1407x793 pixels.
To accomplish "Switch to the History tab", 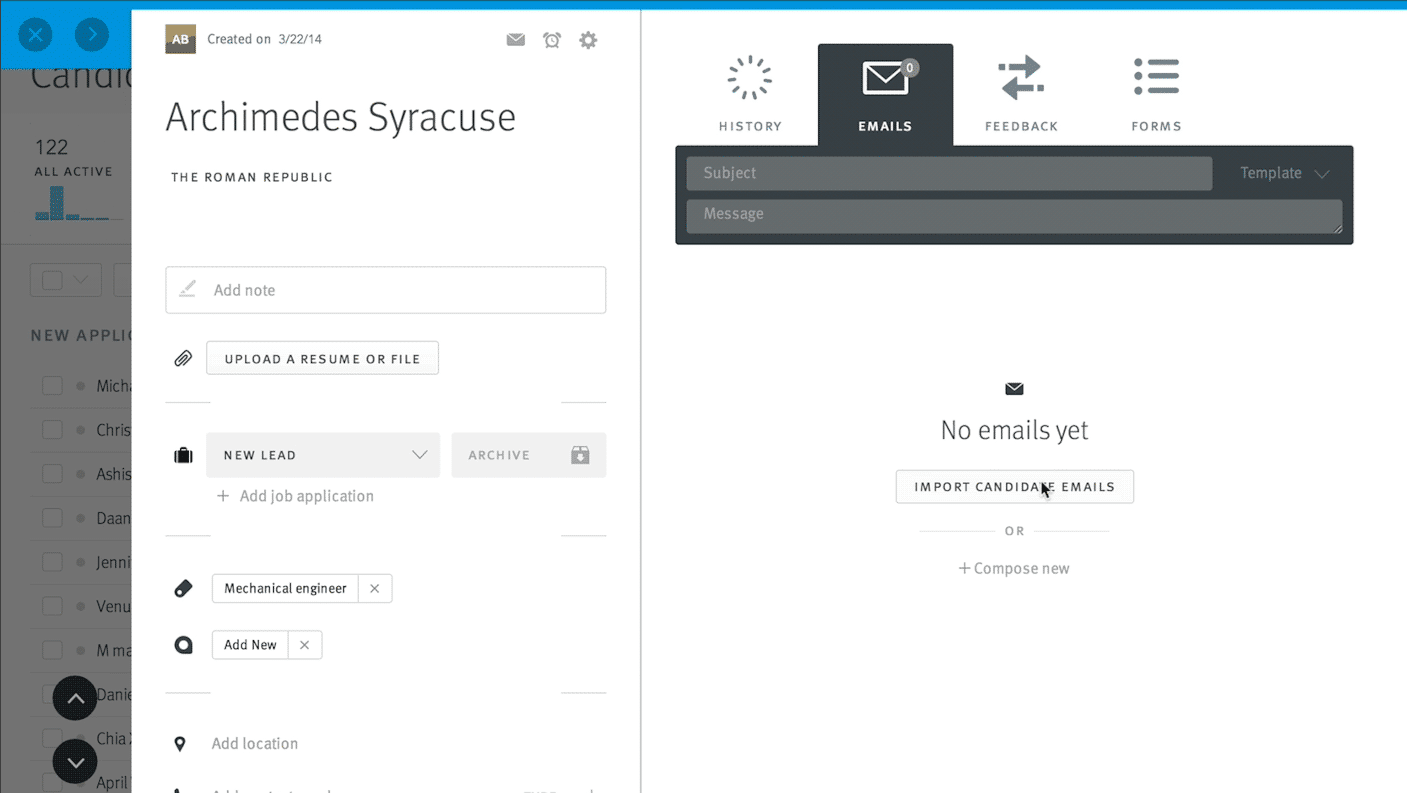I will (x=750, y=95).
